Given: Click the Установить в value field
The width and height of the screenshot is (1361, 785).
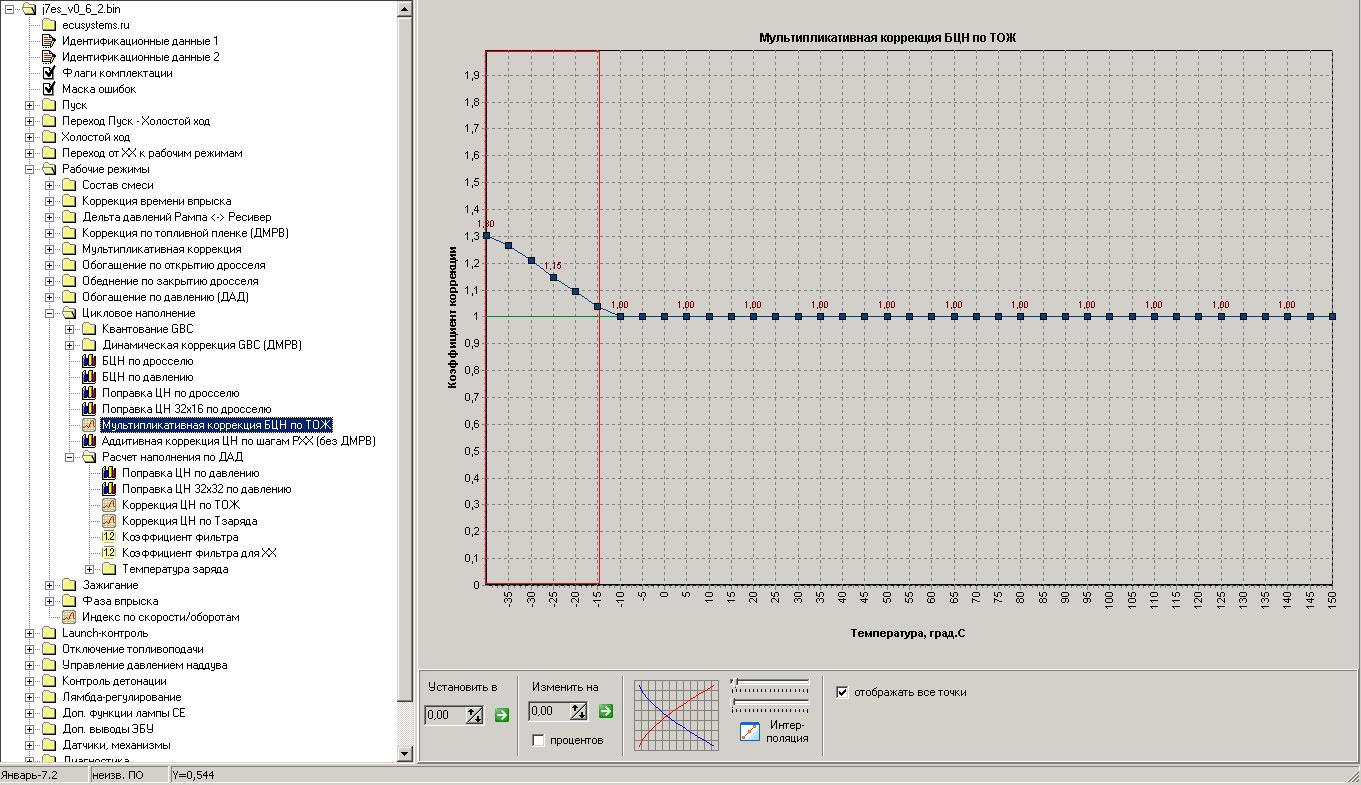Looking at the screenshot, I should [x=445, y=714].
